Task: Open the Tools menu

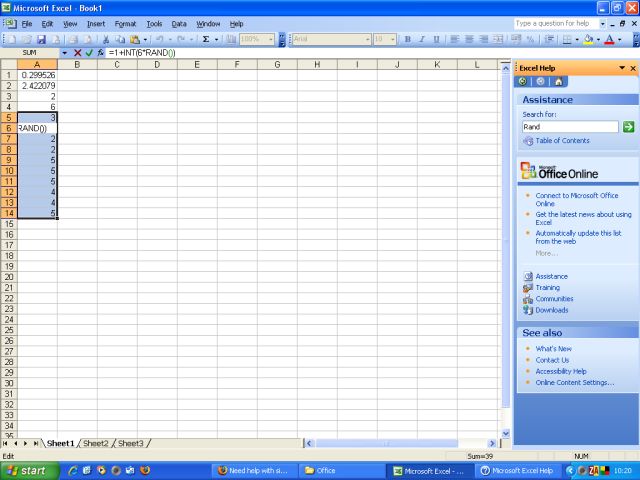Action: [x=154, y=24]
